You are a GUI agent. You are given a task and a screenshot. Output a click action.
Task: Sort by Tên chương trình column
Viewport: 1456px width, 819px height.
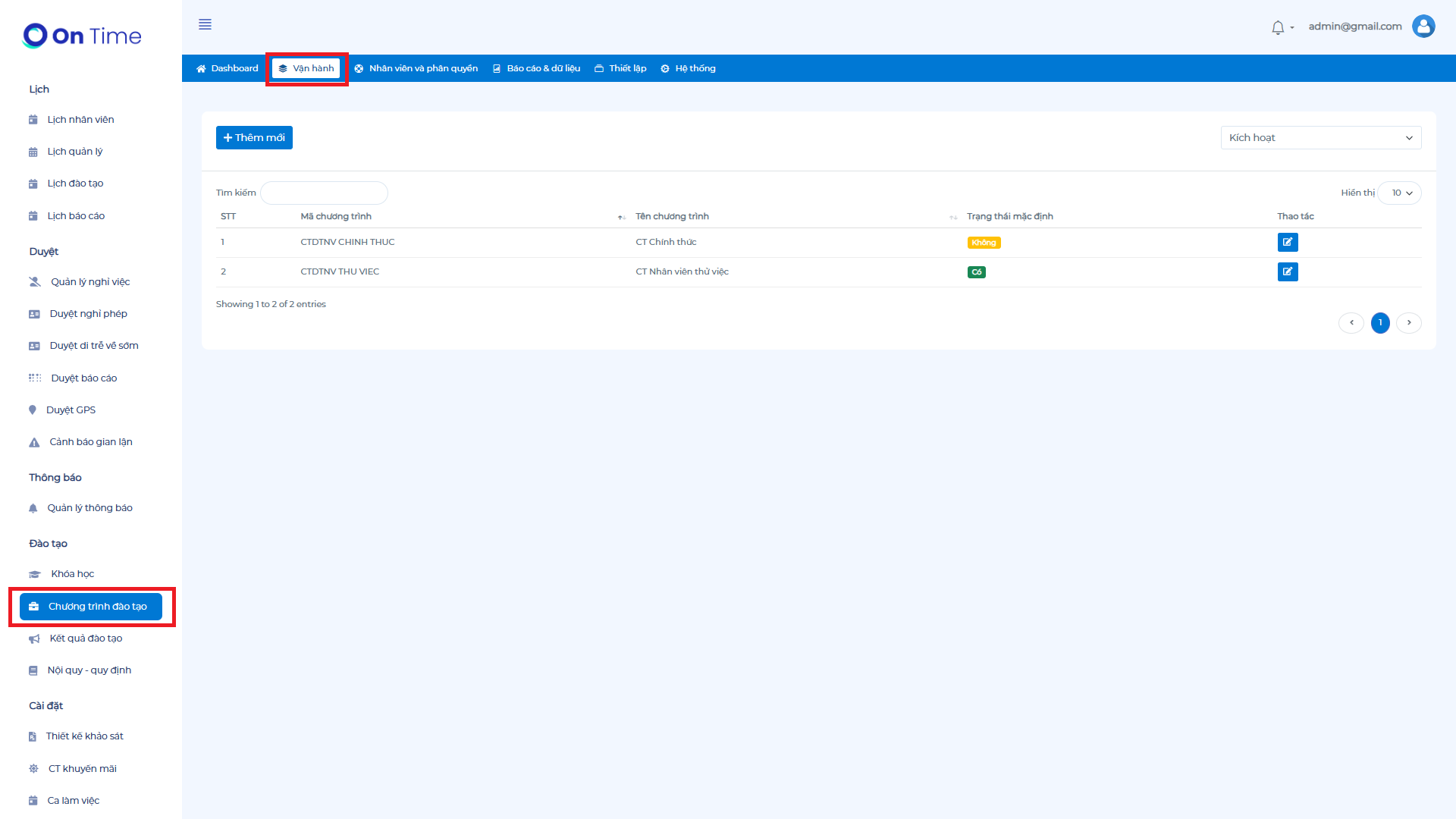pyautogui.click(x=672, y=217)
